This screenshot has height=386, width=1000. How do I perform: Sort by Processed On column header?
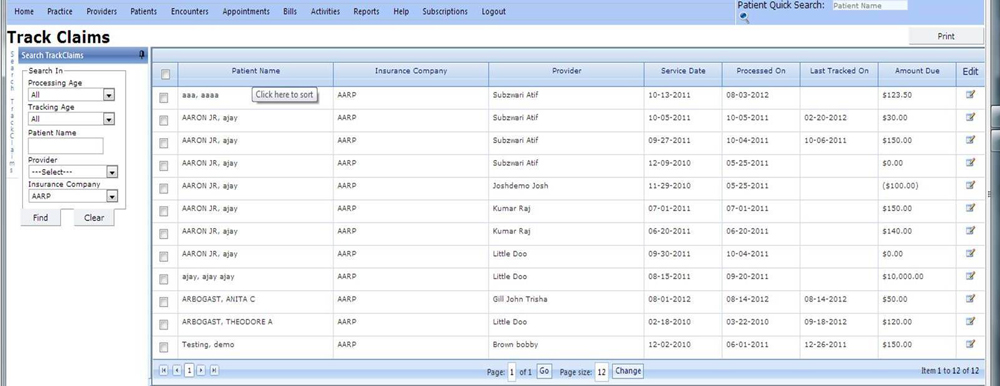click(x=761, y=71)
